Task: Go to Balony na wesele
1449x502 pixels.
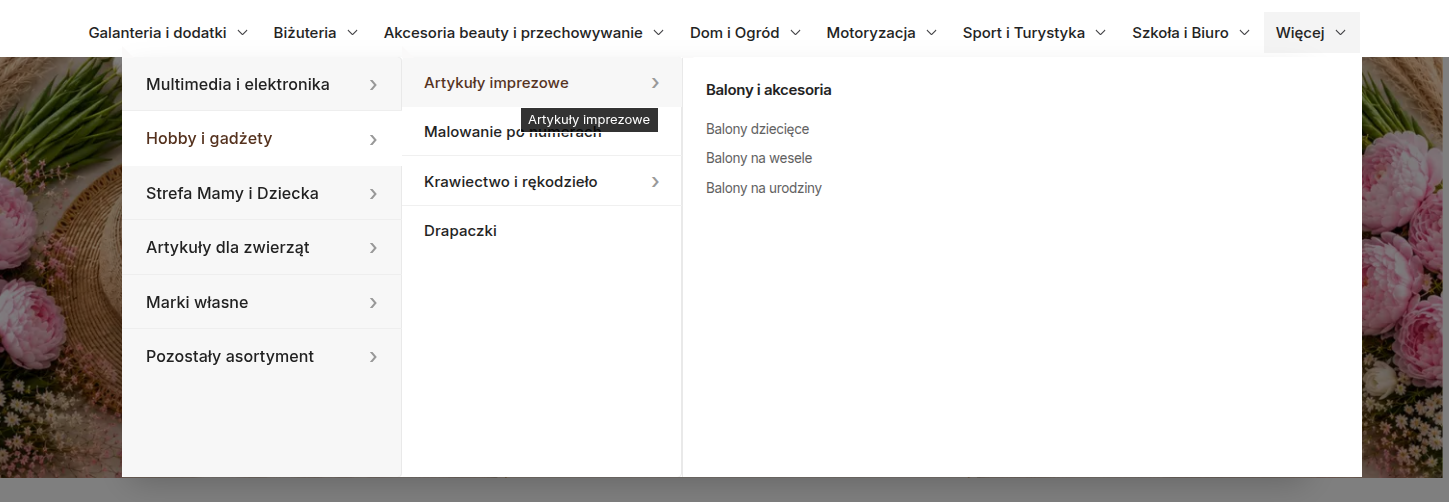Action: point(759,158)
